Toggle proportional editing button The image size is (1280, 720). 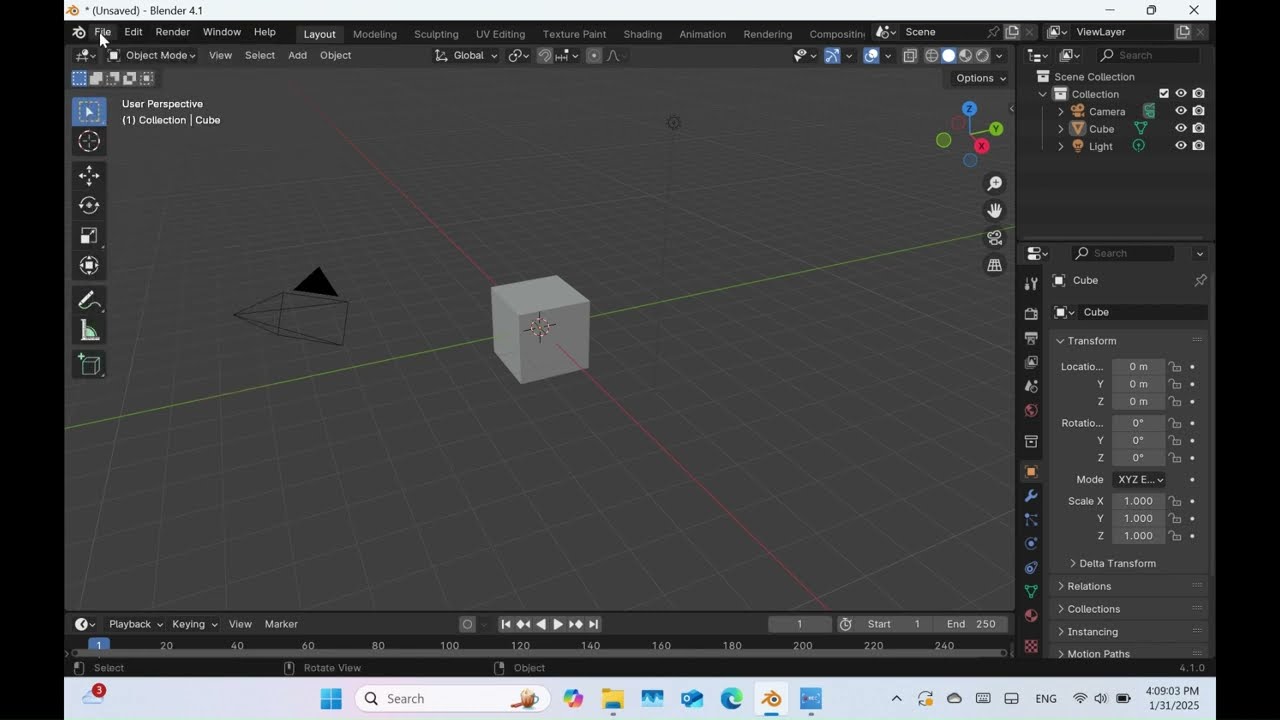tap(594, 56)
